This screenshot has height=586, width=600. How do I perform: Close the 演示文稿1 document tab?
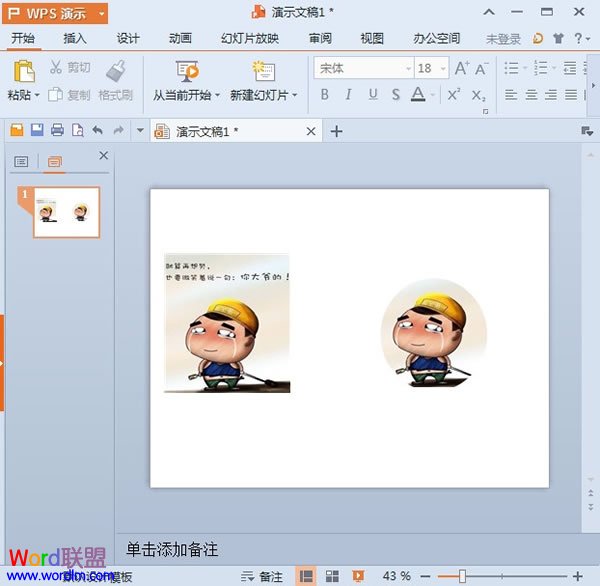click(311, 131)
